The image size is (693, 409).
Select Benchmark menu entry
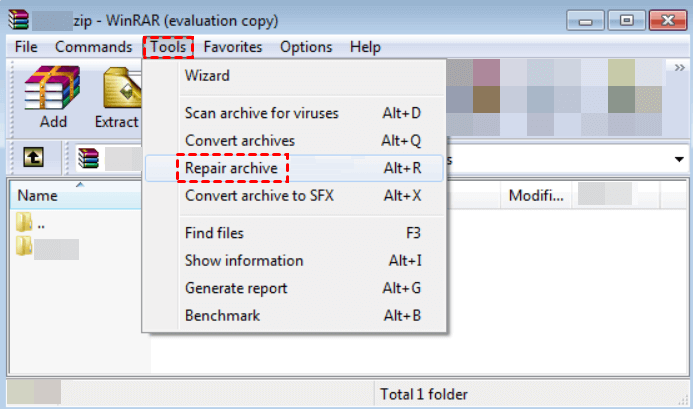pyautogui.click(x=294, y=315)
